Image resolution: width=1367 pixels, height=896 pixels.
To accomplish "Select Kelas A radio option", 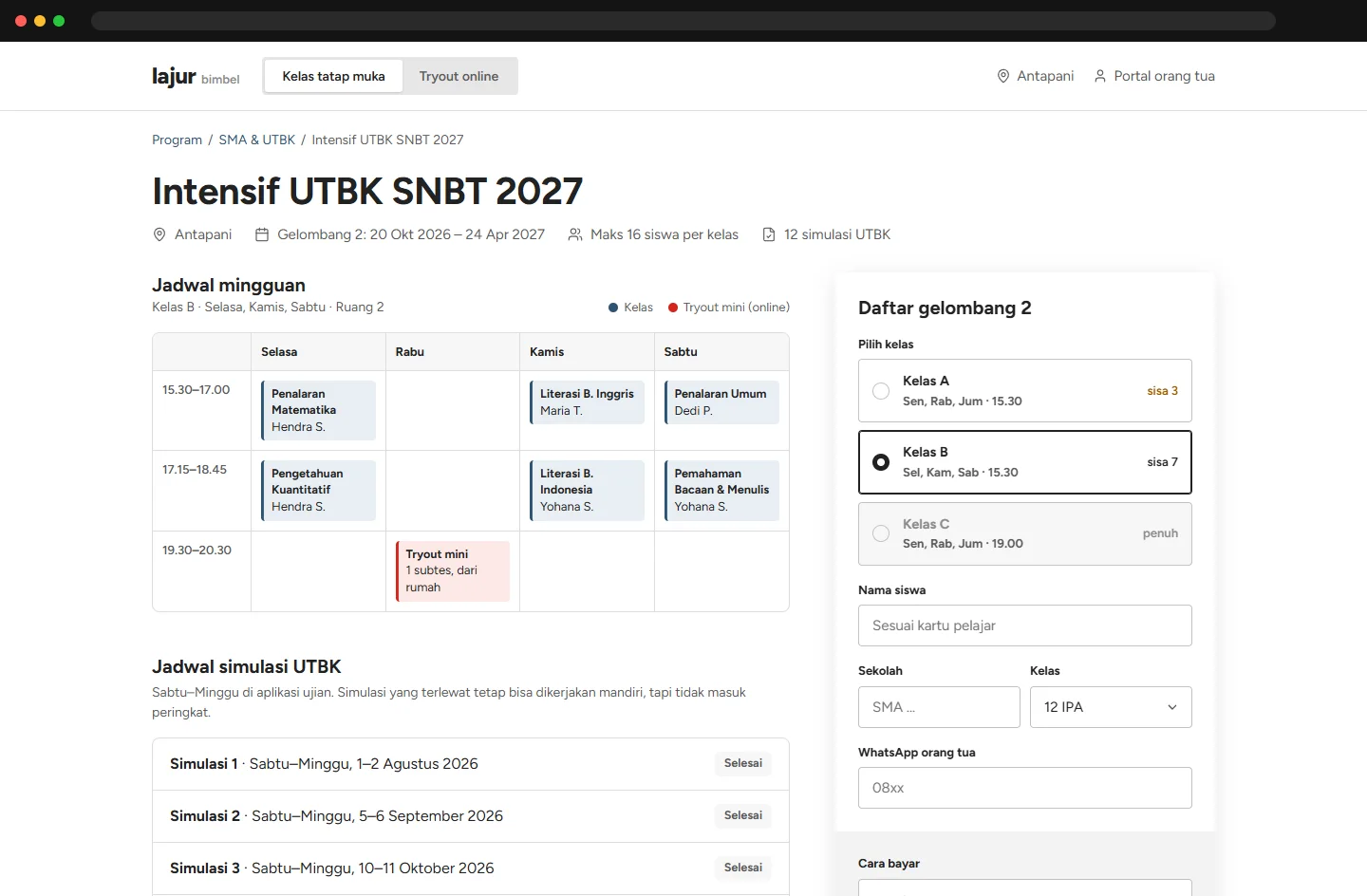I will pos(881,391).
